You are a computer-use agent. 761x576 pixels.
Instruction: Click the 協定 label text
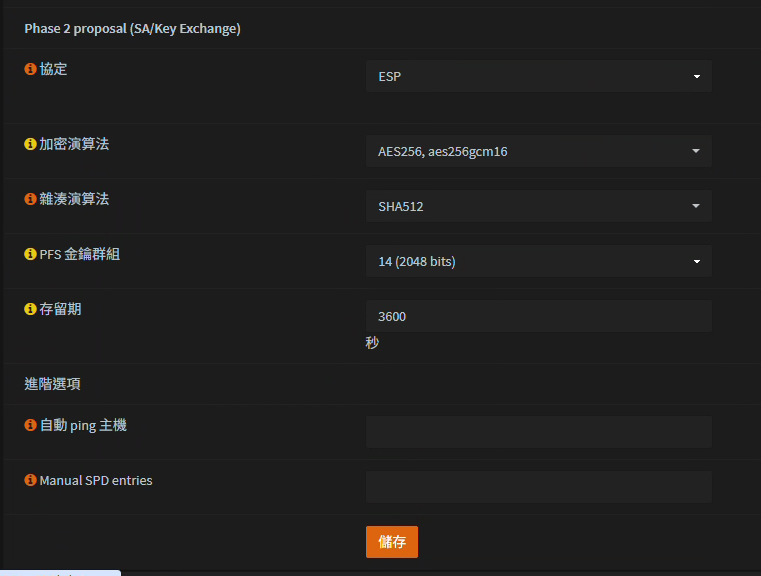(53, 69)
